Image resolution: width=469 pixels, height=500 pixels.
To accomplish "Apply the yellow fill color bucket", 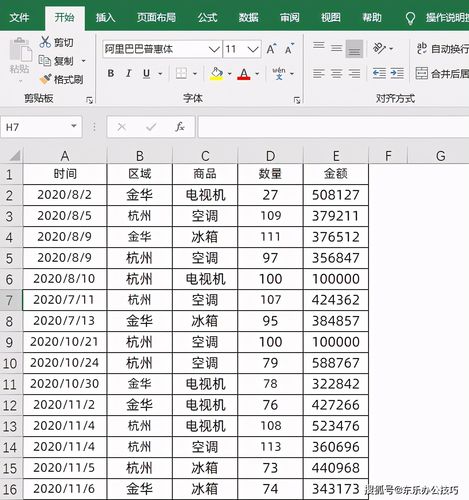I will pos(216,73).
